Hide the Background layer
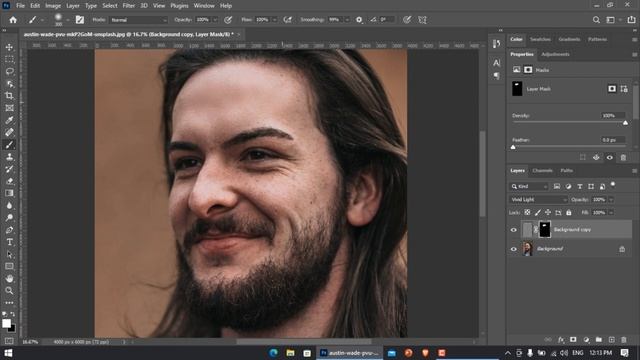Screen dimensions: 640x360 pyautogui.click(x=514, y=249)
